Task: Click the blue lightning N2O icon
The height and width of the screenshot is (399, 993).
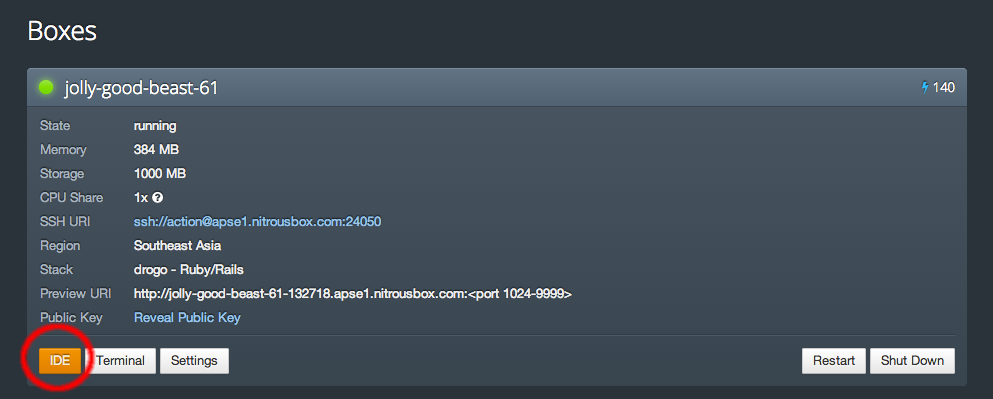Action: point(925,87)
